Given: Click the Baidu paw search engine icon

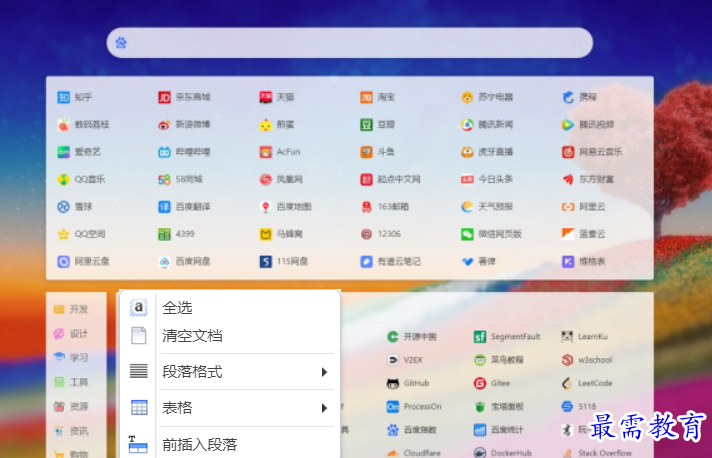Looking at the screenshot, I should pyautogui.click(x=121, y=43).
